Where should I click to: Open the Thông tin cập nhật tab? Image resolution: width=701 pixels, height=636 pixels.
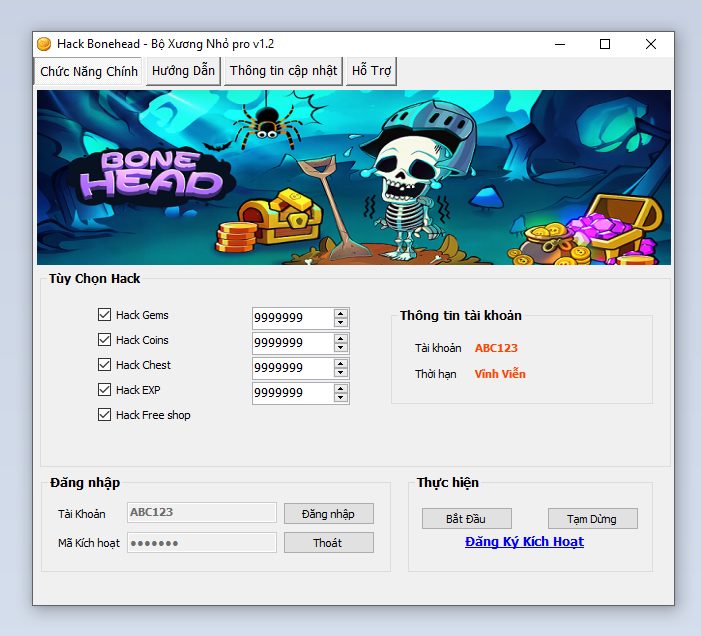coord(284,71)
